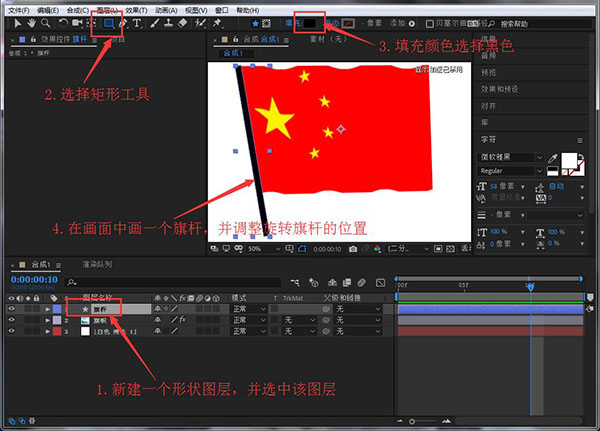Open the 50% magnification dropdown
600x431 pixels.
[x=264, y=249]
